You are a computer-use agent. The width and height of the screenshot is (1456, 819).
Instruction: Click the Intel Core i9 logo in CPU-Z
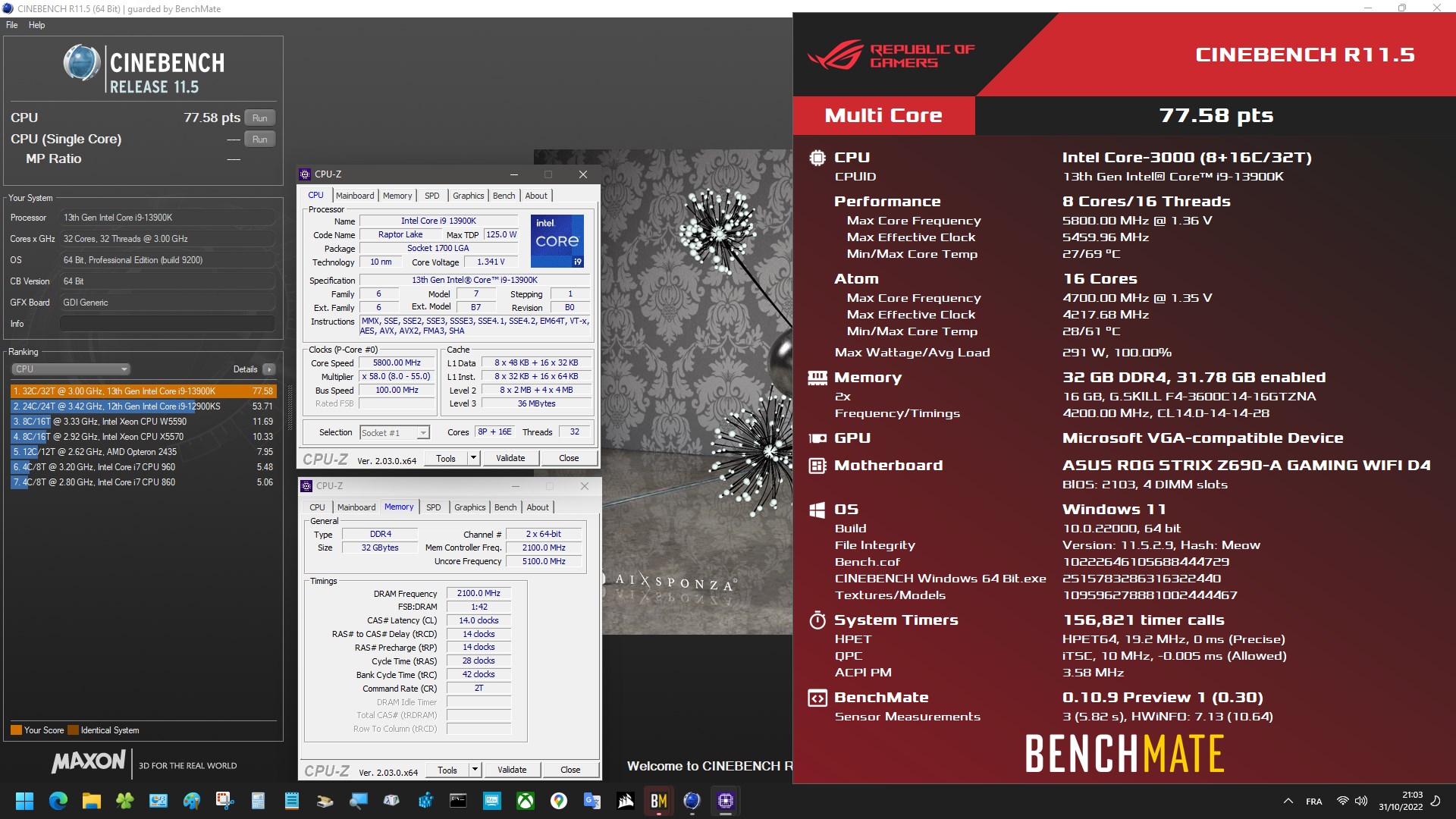tap(557, 240)
